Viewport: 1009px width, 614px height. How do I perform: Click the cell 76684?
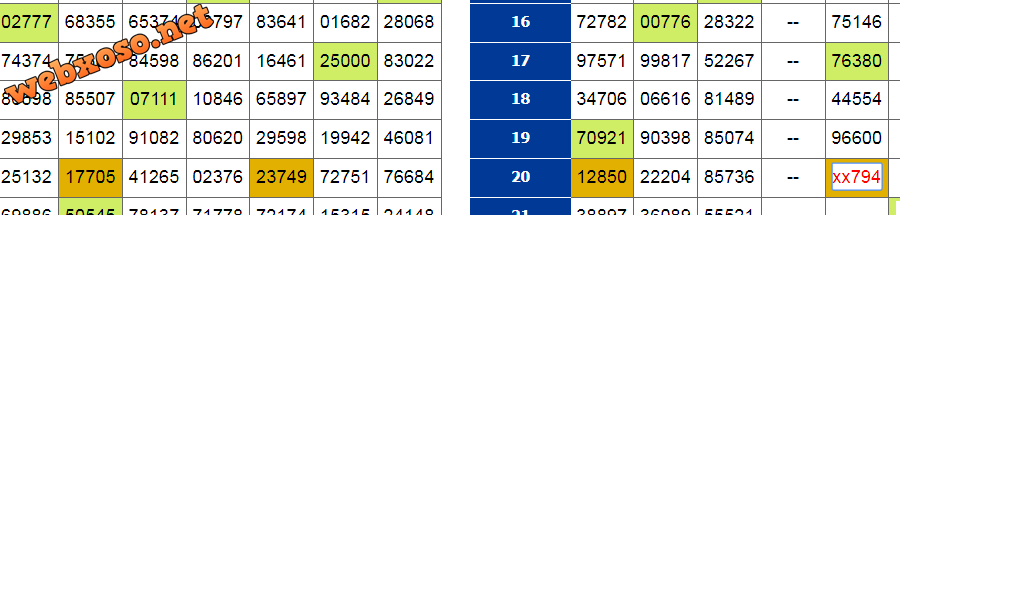tap(409, 178)
